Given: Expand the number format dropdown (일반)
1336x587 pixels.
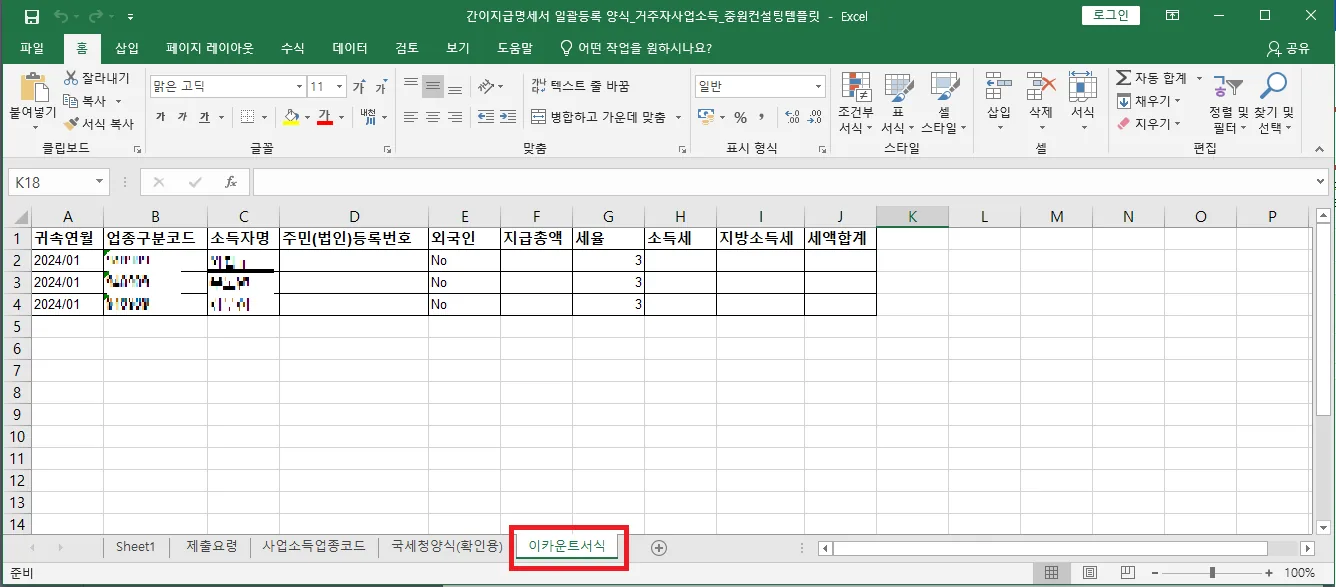Looking at the screenshot, I should 819,87.
